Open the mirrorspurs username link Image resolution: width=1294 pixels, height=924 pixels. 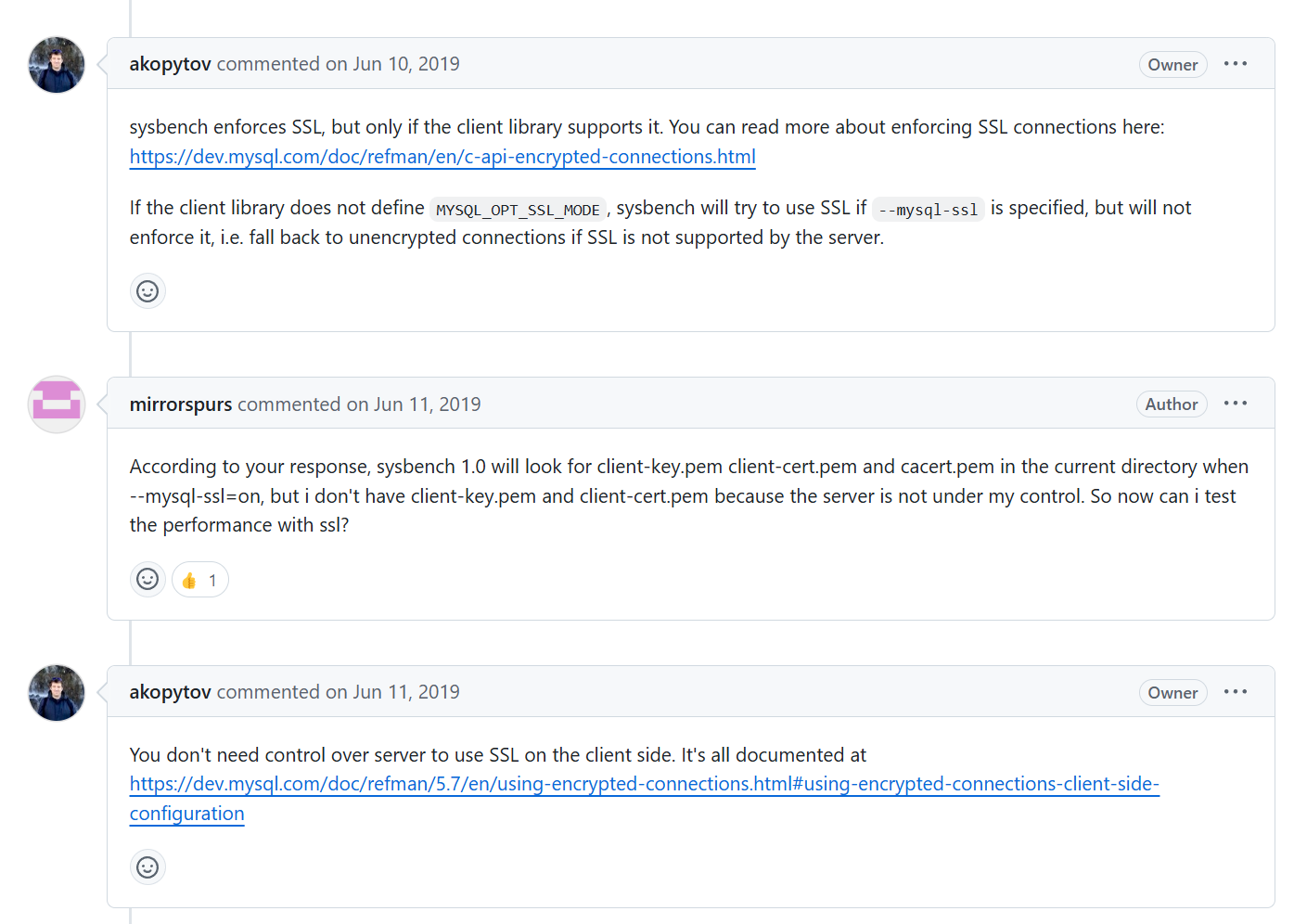coord(181,404)
